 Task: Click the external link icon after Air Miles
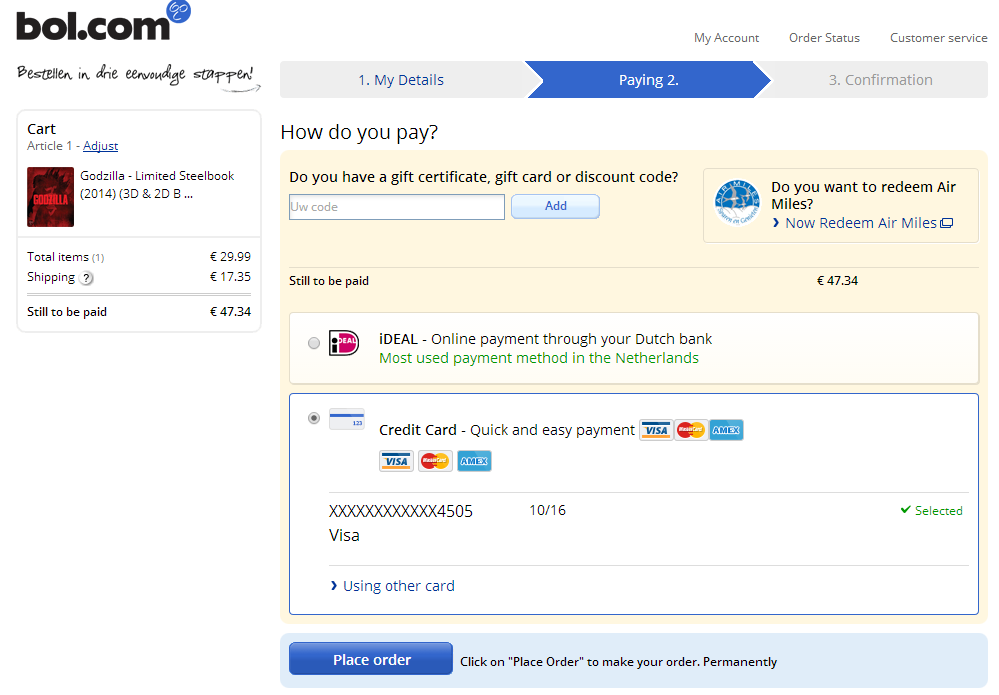pos(947,223)
